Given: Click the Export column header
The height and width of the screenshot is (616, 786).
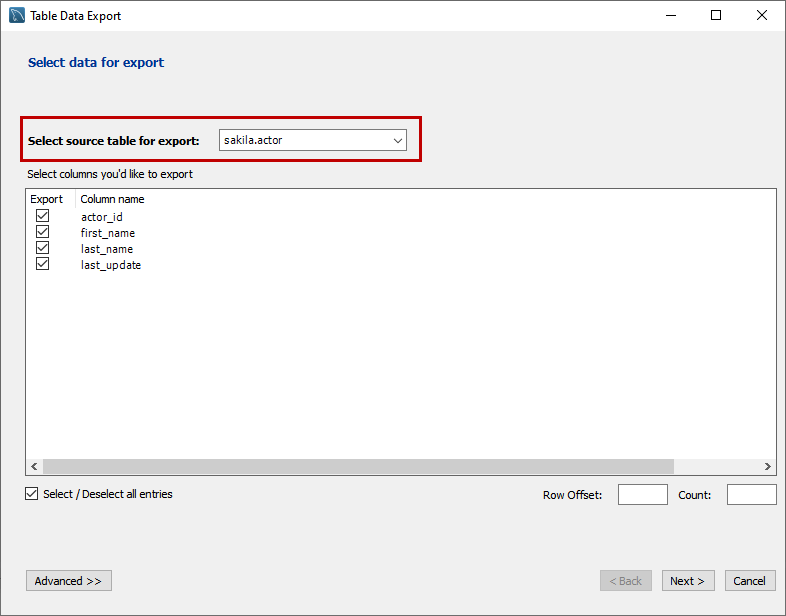Looking at the screenshot, I should pos(47,199).
